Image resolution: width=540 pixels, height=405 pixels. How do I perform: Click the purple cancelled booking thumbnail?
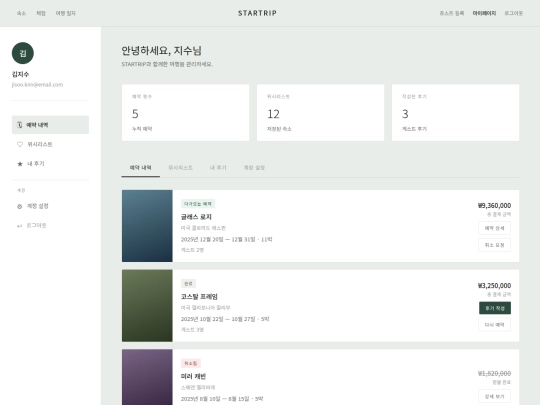[x=147, y=377]
